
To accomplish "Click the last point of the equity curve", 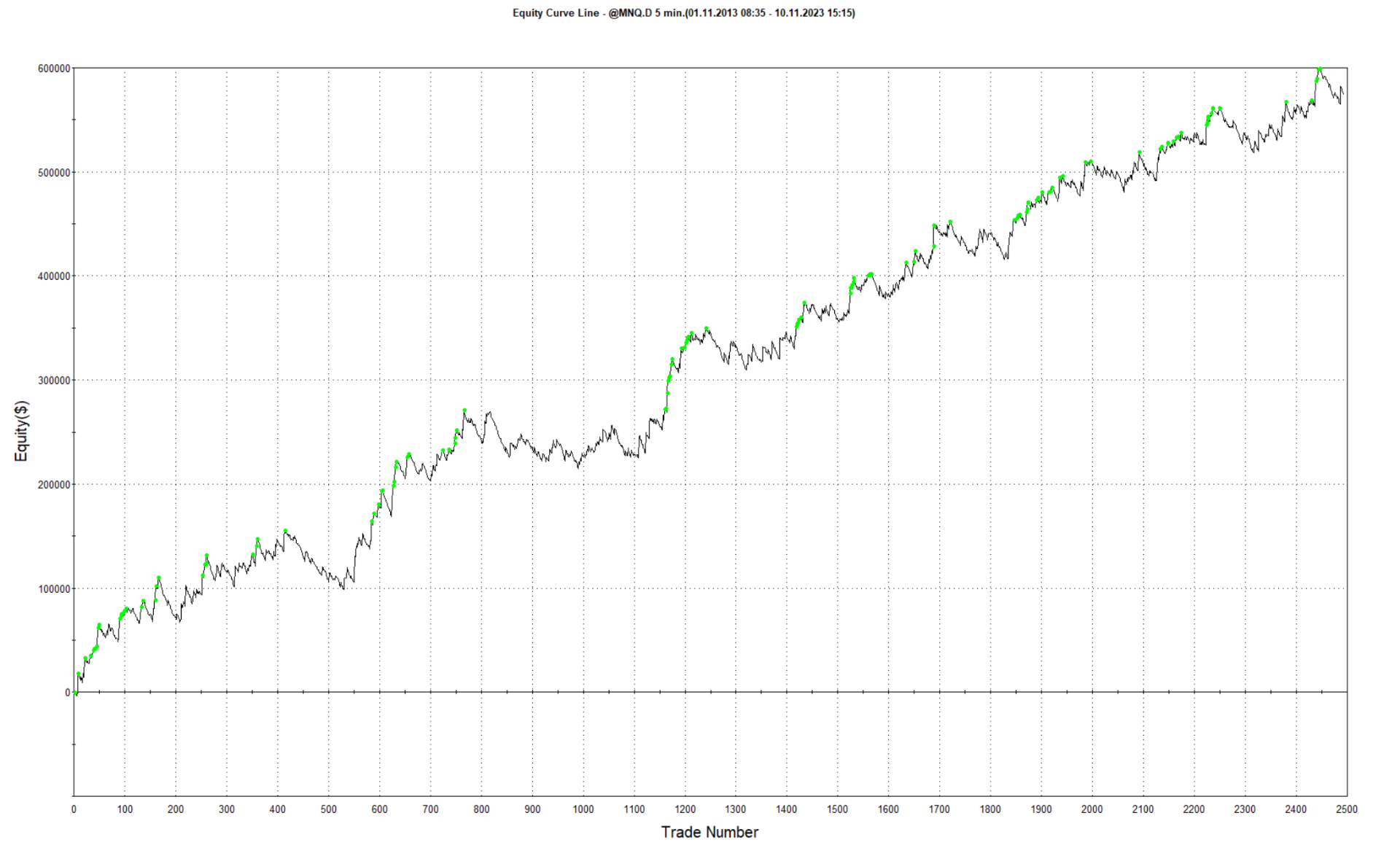I will click(1343, 93).
